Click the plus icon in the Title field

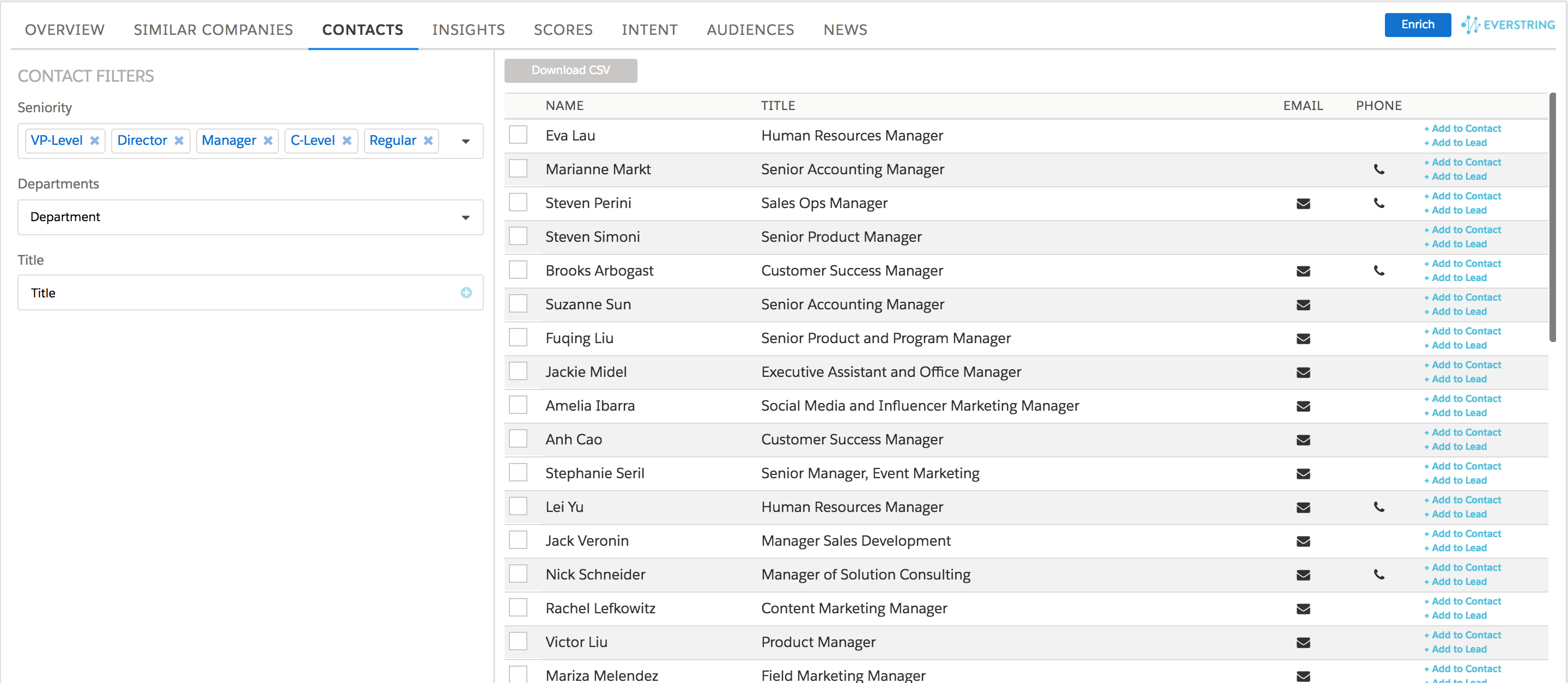pos(465,293)
